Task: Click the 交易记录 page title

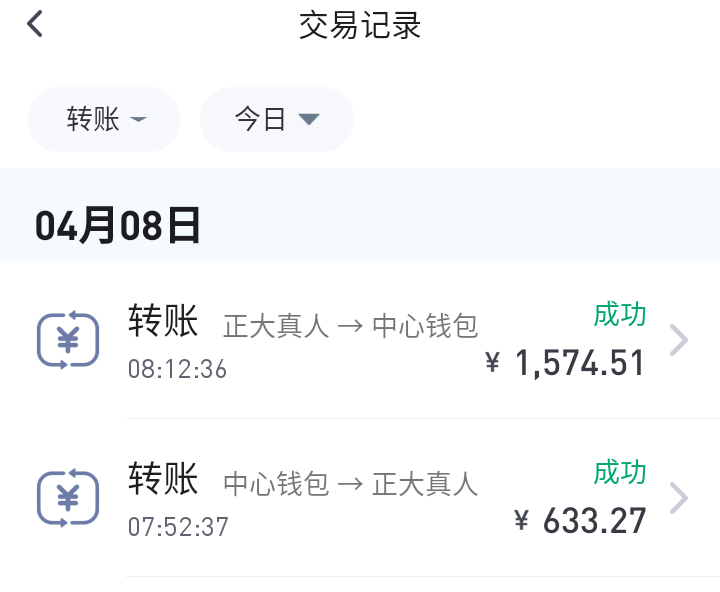Action: coord(360,25)
